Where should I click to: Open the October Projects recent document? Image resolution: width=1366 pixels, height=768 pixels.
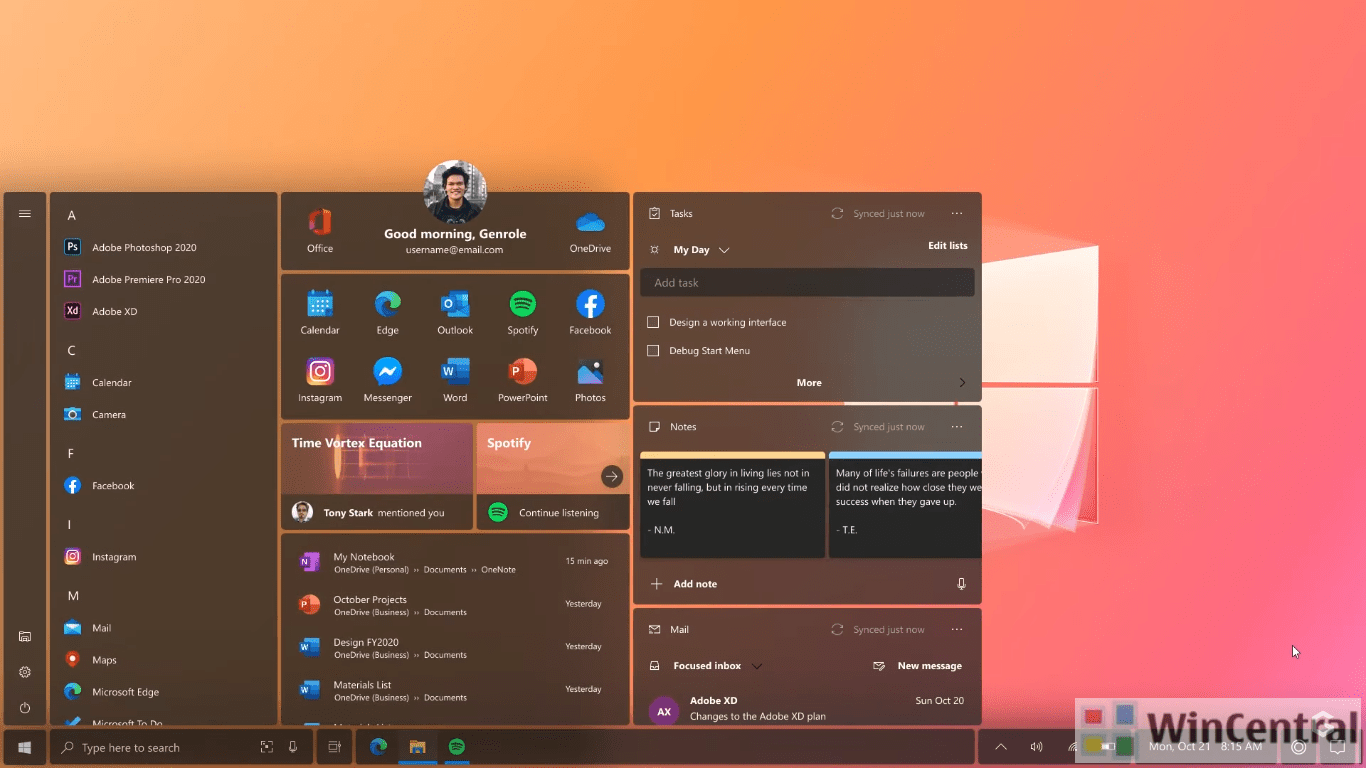(x=455, y=605)
